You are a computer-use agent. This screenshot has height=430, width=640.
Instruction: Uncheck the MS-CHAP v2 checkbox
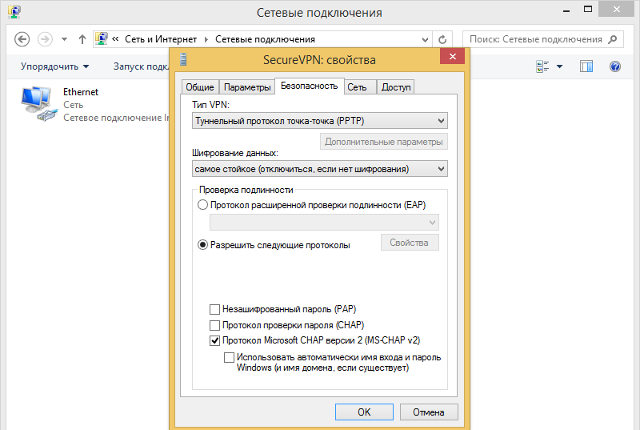click(215, 341)
